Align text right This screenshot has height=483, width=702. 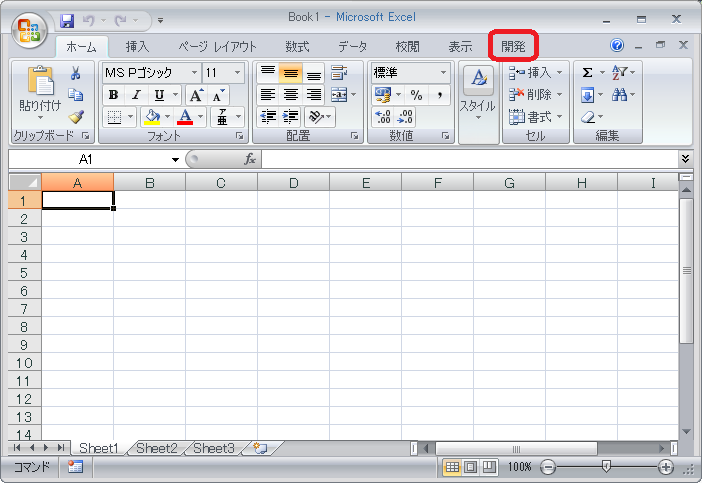click(x=314, y=95)
